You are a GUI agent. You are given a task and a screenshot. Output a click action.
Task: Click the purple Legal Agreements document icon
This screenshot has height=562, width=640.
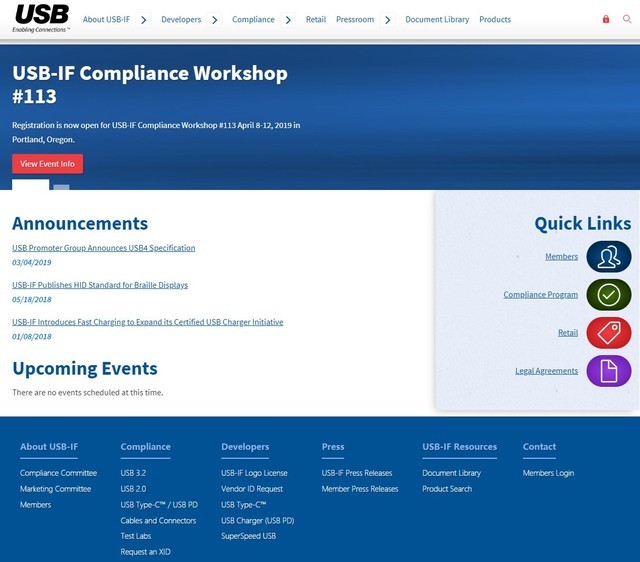(609, 371)
